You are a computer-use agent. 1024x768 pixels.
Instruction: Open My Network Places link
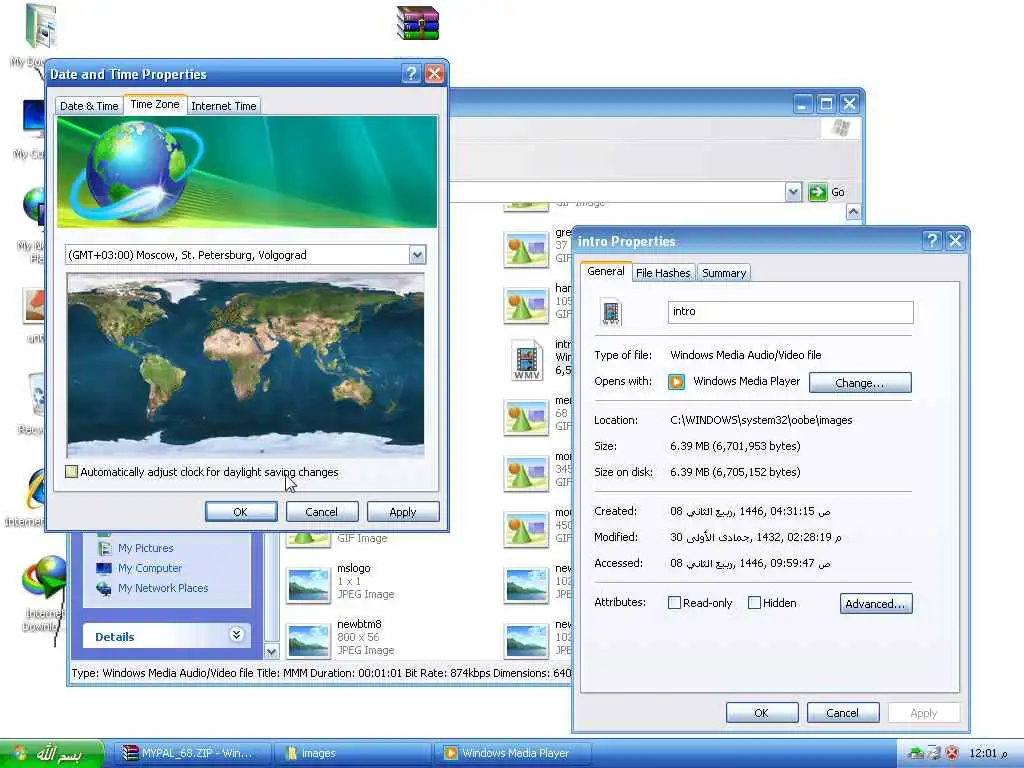(x=163, y=588)
